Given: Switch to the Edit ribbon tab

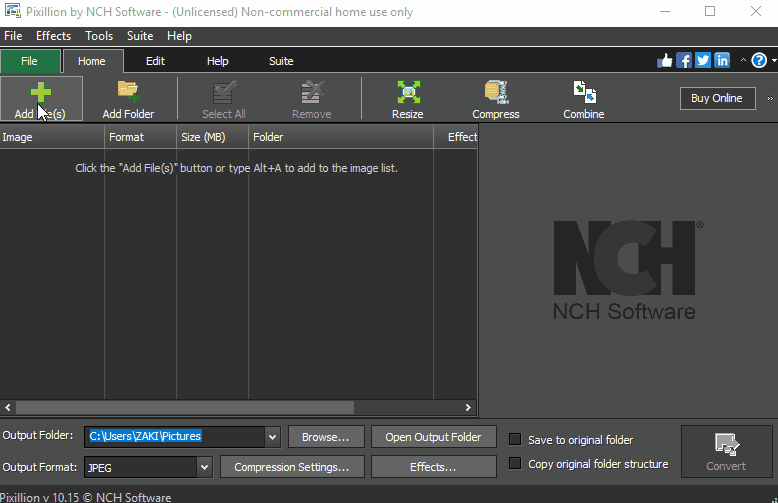Looking at the screenshot, I should point(155,61).
